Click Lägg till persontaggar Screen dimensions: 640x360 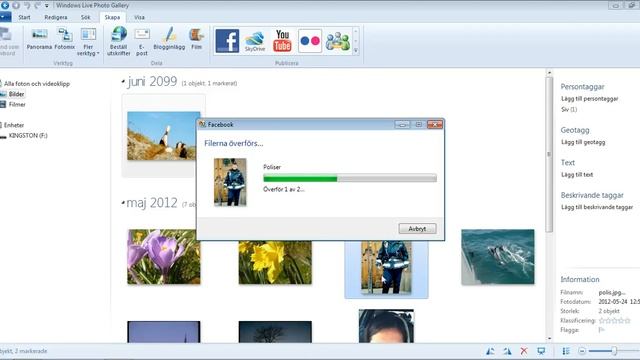(589, 99)
